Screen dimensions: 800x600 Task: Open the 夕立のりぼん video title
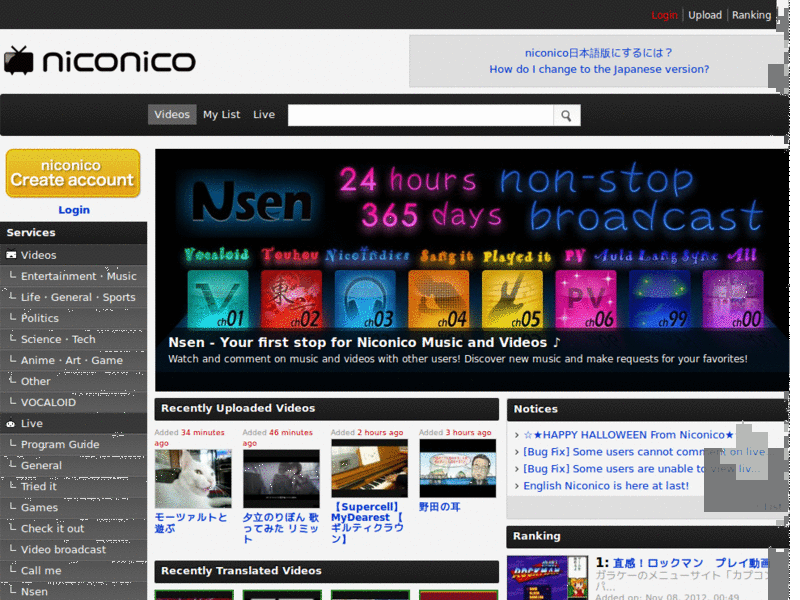(281, 528)
